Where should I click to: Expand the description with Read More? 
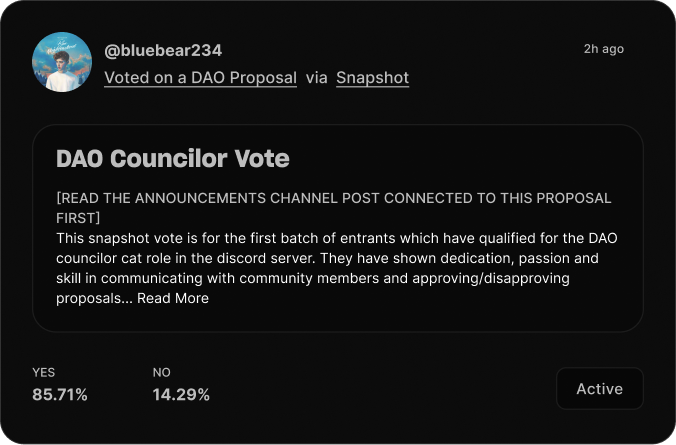pos(173,298)
